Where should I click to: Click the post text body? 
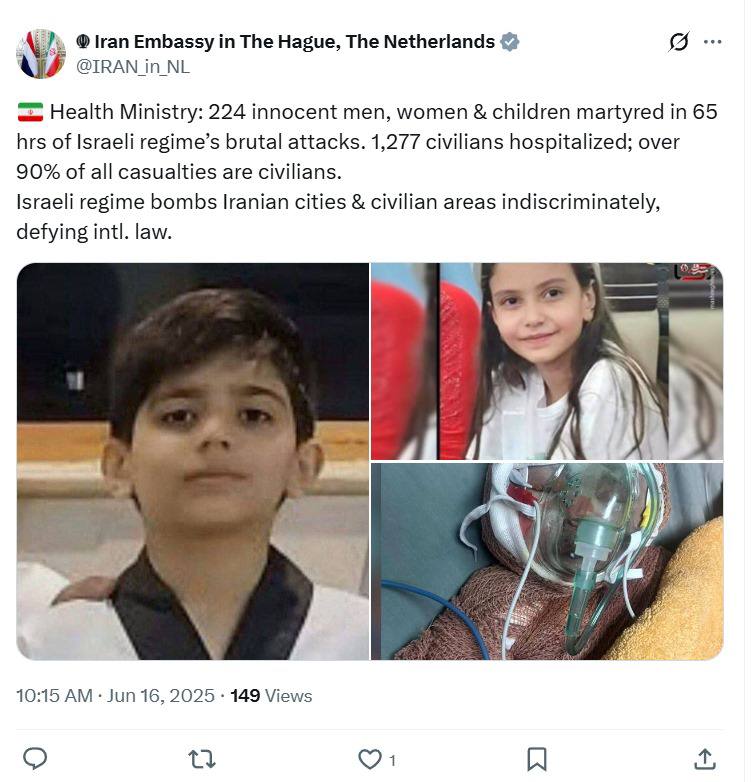click(367, 172)
